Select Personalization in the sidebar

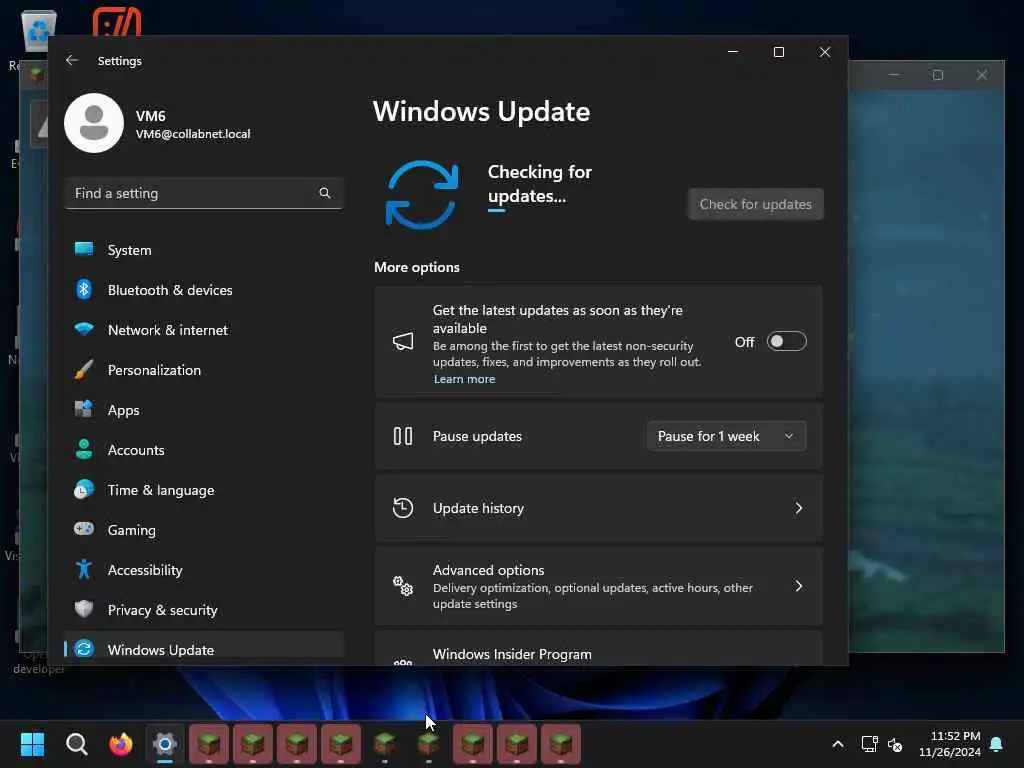(x=203, y=370)
